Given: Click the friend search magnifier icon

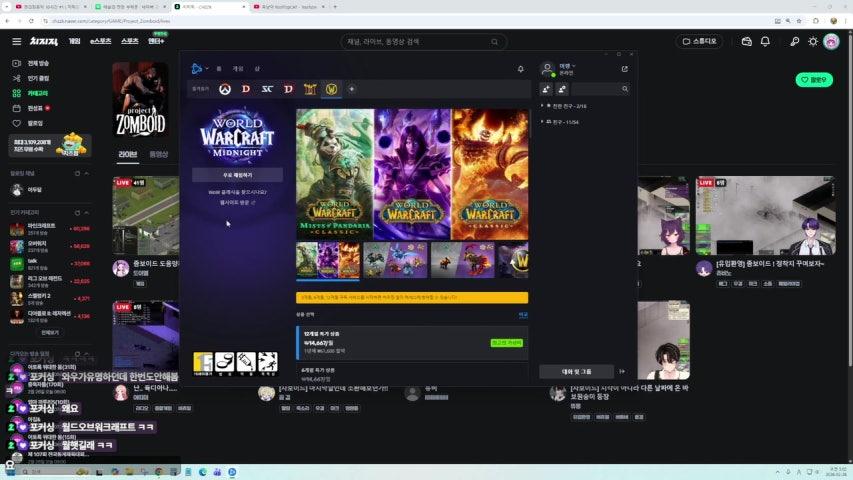Looking at the screenshot, I should 625,89.
